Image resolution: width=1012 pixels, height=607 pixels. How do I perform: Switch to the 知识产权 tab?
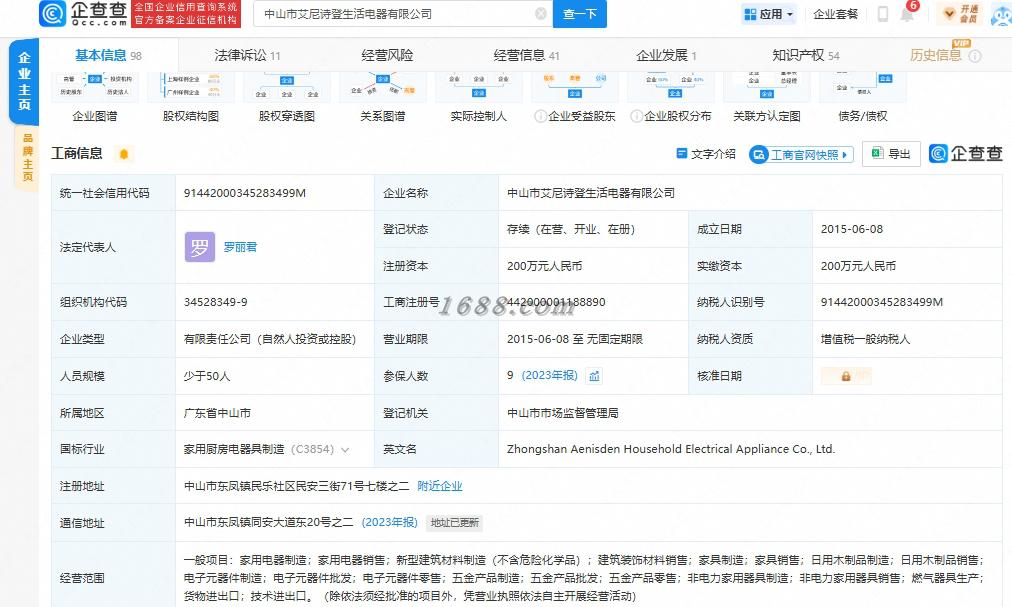[805, 56]
